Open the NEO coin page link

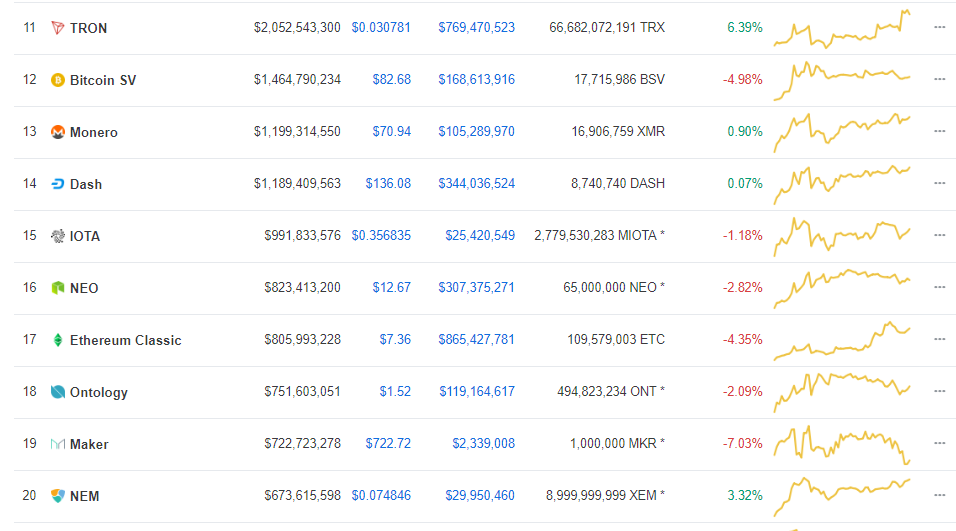click(84, 288)
